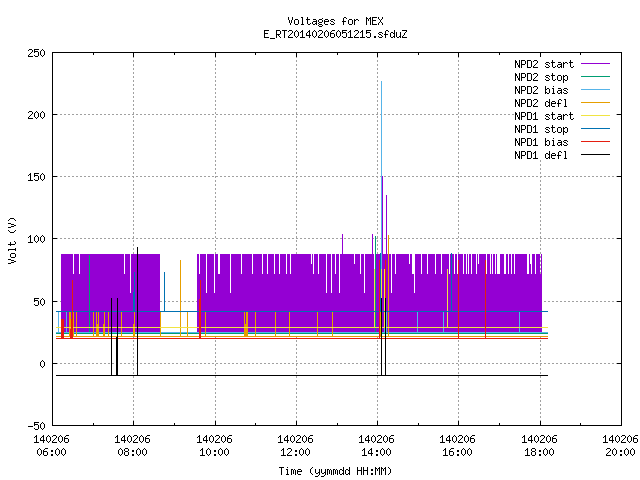Click the tall light blue NPD2 bias spike peak
Image resolution: width=640 pixels, height=480 pixels.
382,82
